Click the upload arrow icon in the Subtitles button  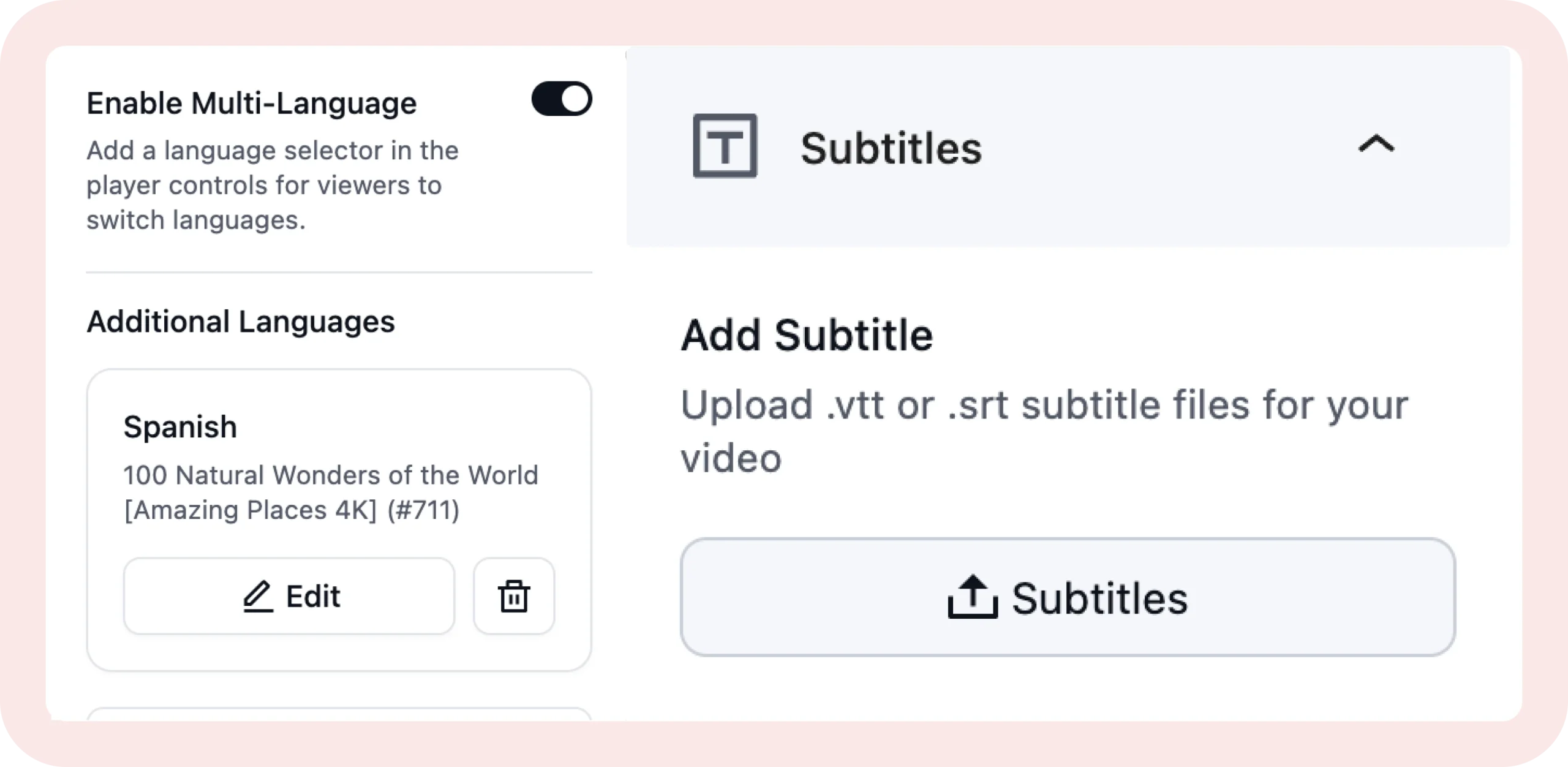tap(973, 597)
